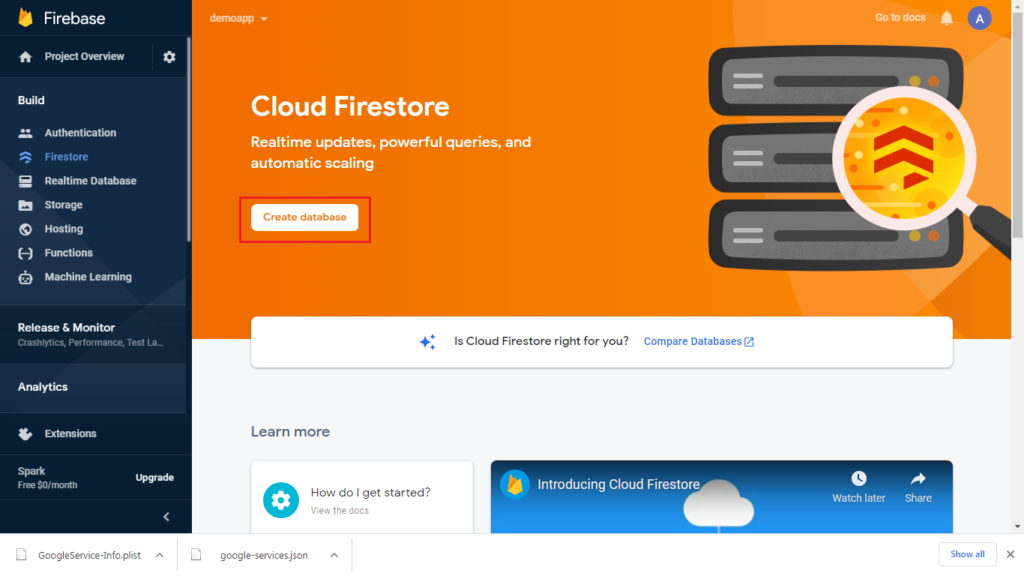The image size is (1024, 576).
Task: Open the account avatar A
Action: point(979,18)
